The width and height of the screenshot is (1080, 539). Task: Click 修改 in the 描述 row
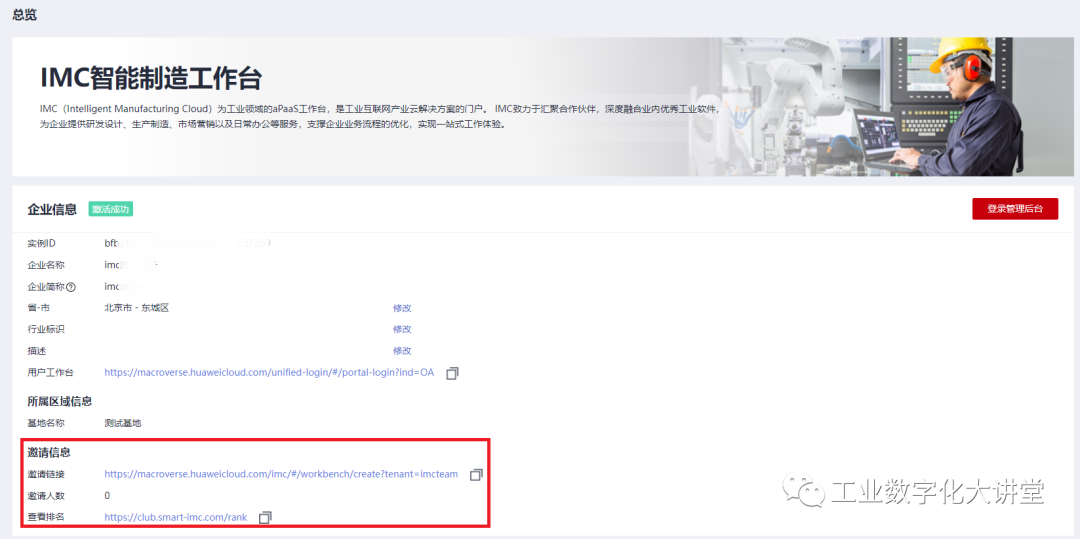click(402, 351)
